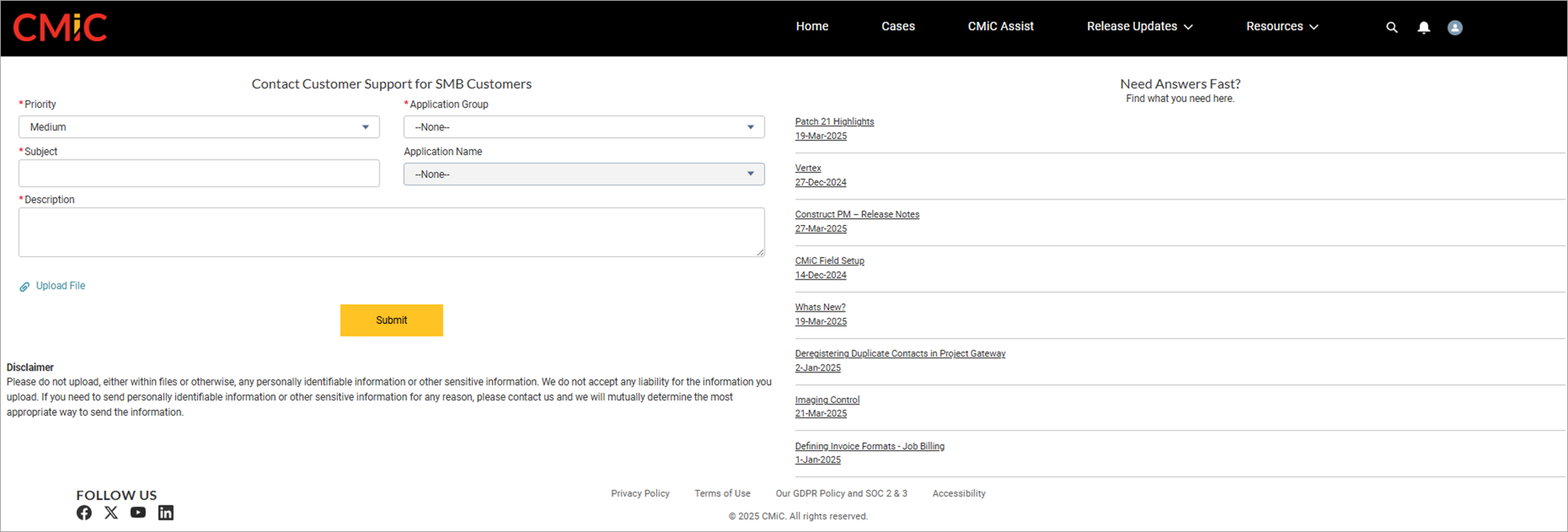Click the description resize handle corner

pos(761,252)
